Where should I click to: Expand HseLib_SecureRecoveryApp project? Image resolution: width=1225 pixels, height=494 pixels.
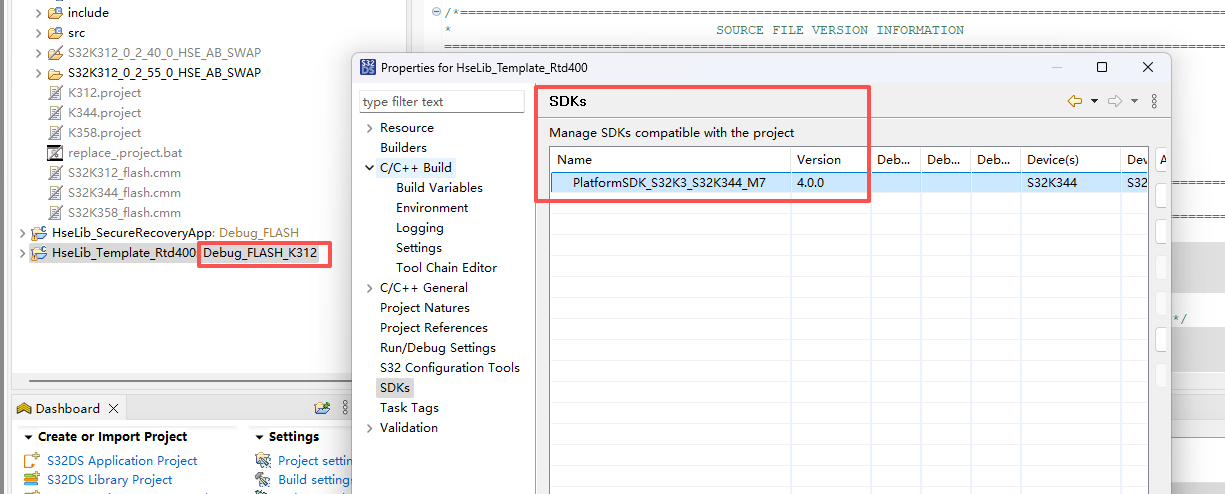coord(22,233)
